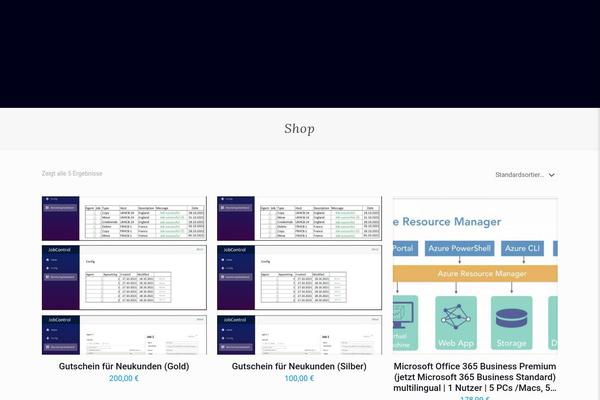Select the Shop page heading
Image resolution: width=600 pixels, height=400 pixels.
(300, 129)
